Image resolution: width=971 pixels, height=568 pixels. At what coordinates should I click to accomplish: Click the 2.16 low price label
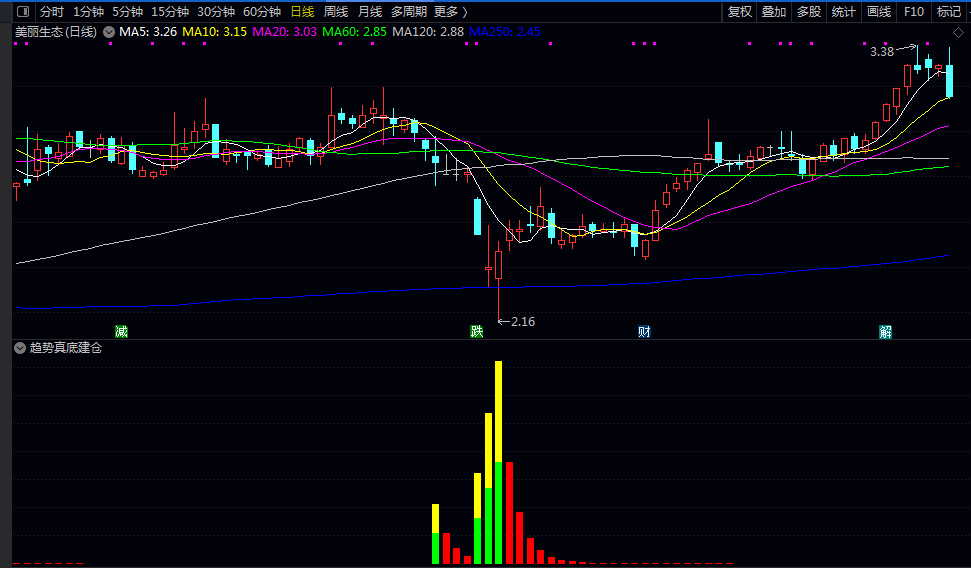coord(523,321)
